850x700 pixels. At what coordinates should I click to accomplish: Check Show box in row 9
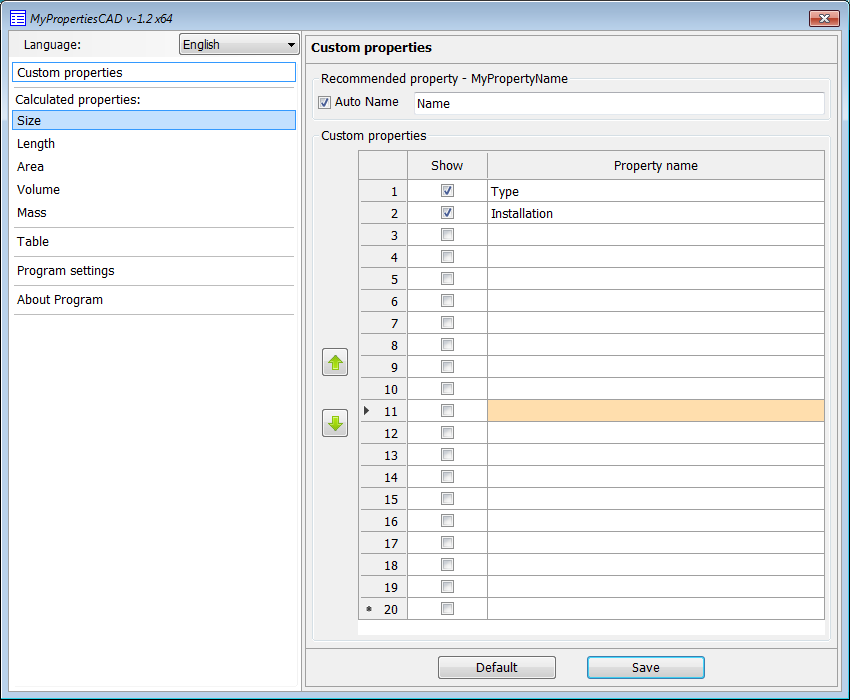coord(447,367)
